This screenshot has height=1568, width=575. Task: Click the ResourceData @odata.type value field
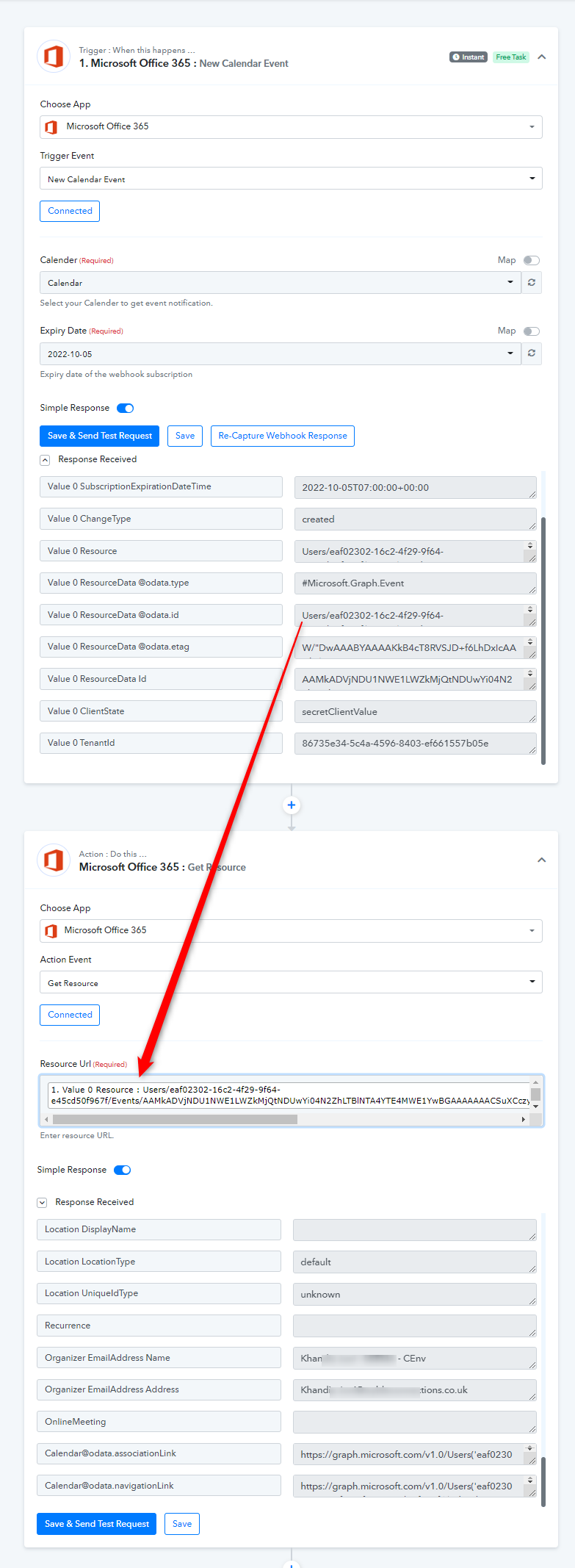(x=416, y=583)
